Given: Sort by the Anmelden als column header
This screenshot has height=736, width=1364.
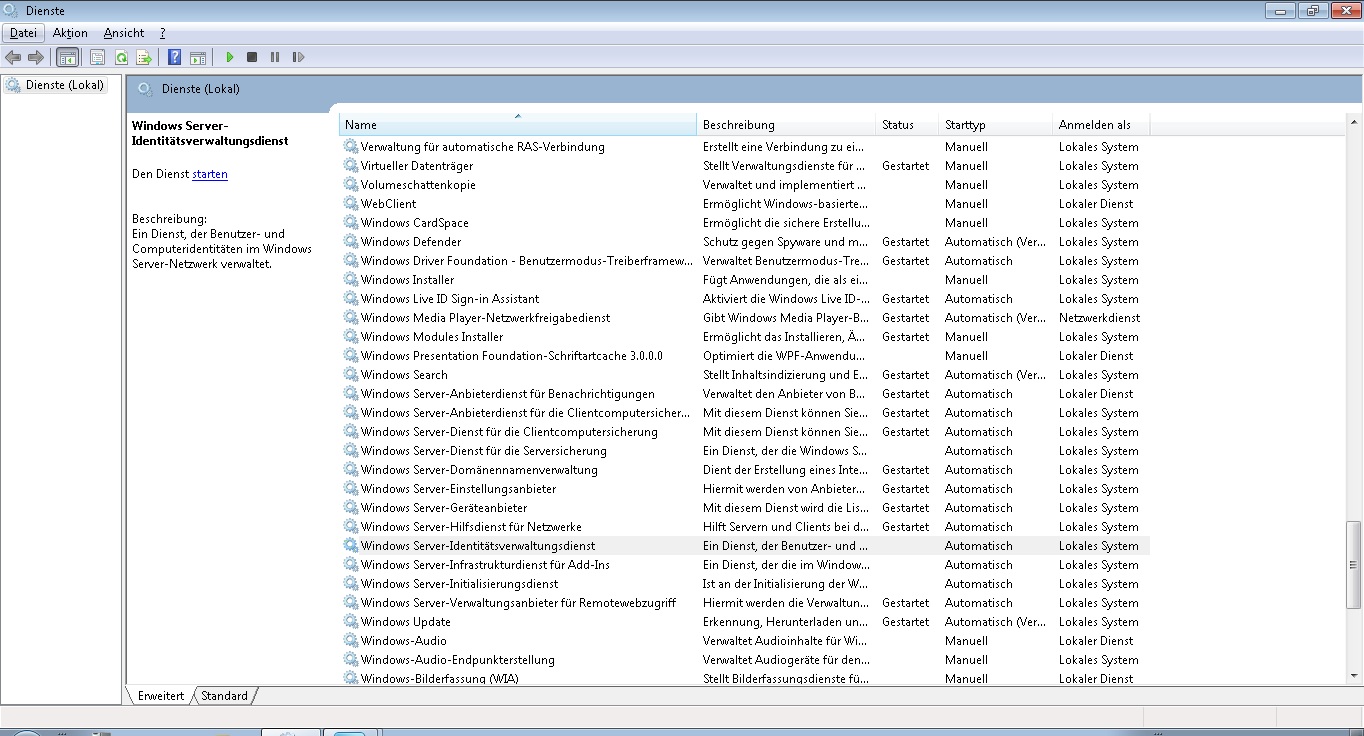Looking at the screenshot, I should tap(1101, 125).
